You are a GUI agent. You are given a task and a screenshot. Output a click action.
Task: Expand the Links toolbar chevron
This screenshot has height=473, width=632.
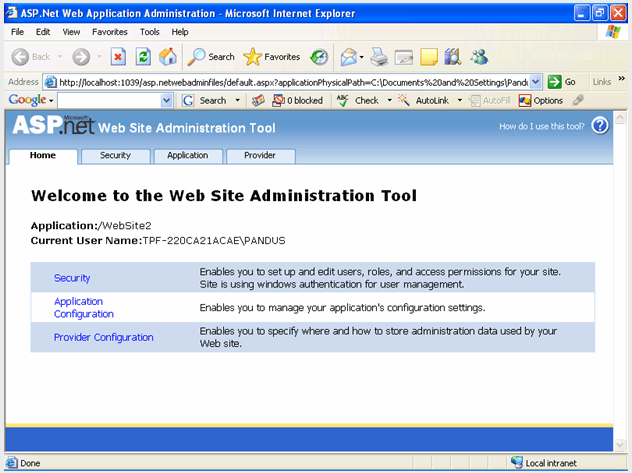pos(622,79)
